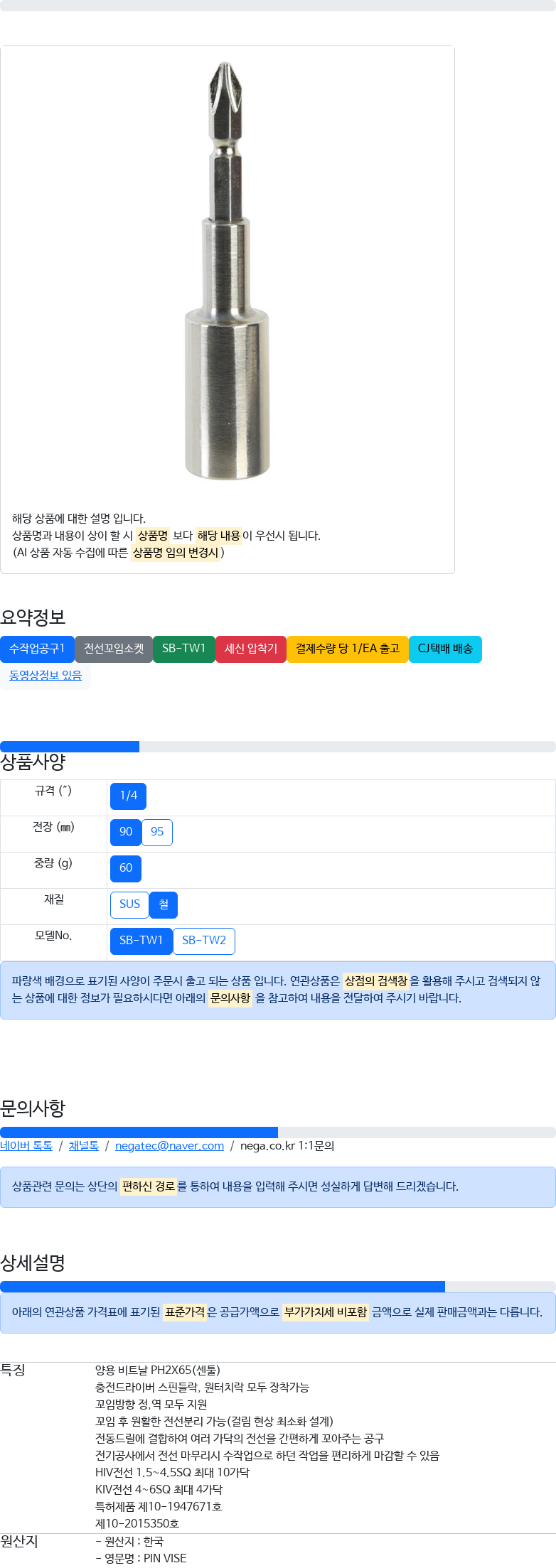Screen dimensions: 556x1568
Task: Open the 동영상정보 있음 link
Action: click(x=46, y=675)
